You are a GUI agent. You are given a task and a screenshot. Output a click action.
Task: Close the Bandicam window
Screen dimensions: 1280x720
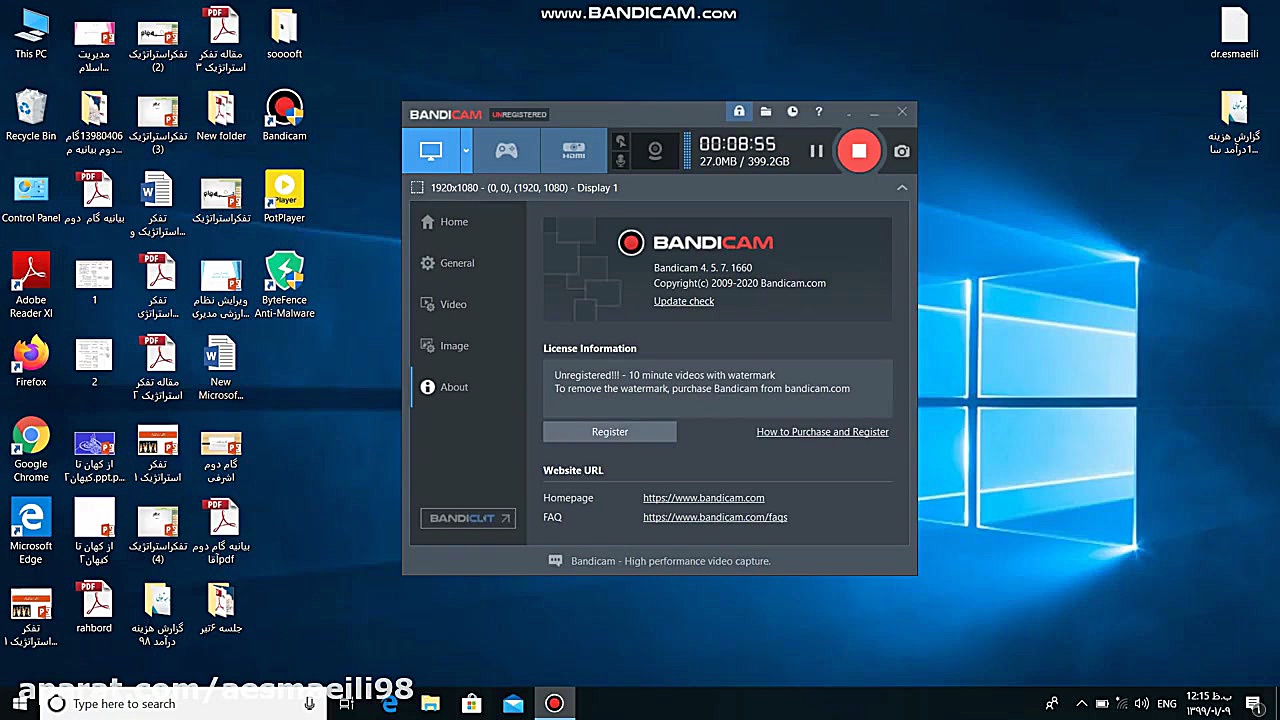(902, 112)
